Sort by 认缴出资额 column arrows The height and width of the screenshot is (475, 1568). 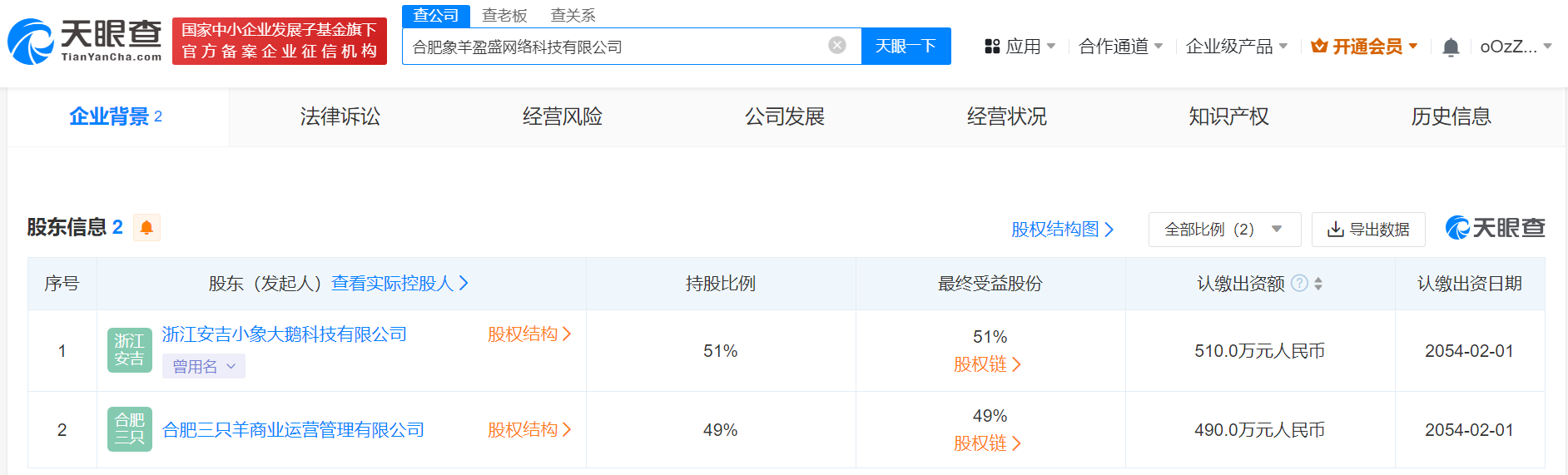click(1318, 284)
